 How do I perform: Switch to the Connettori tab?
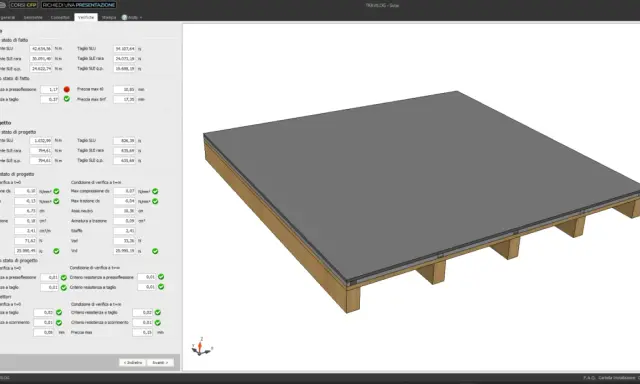tap(60, 18)
